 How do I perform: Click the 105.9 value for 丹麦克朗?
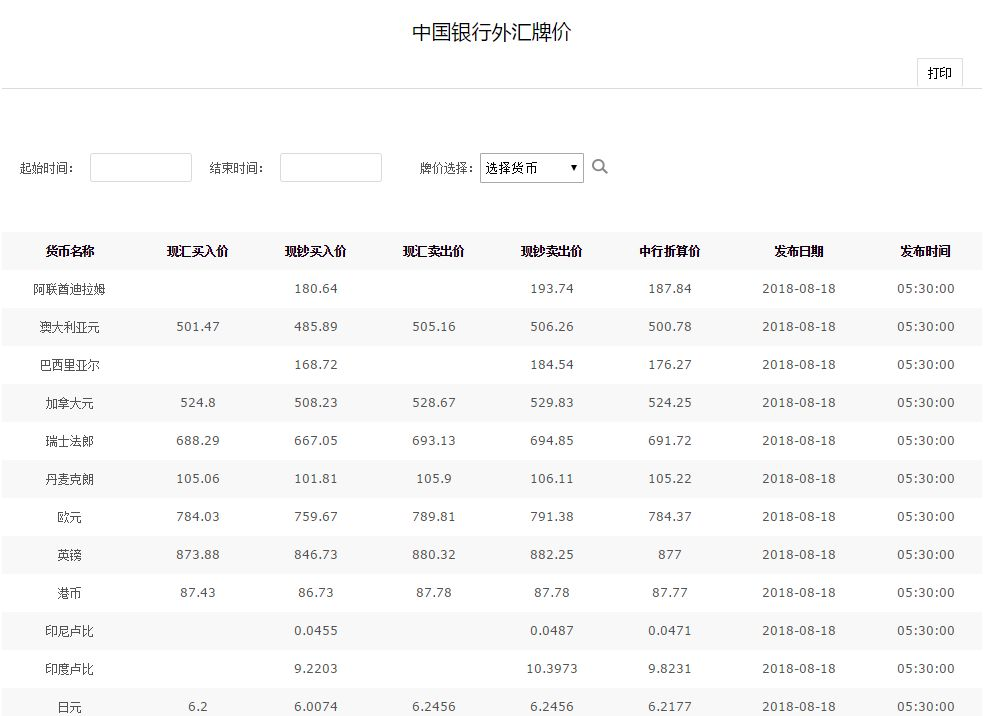[x=434, y=478]
